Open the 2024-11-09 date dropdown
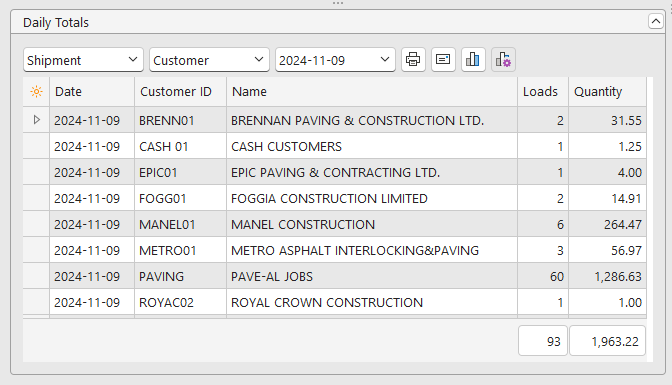This screenshot has width=672, height=385. (335, 60)
